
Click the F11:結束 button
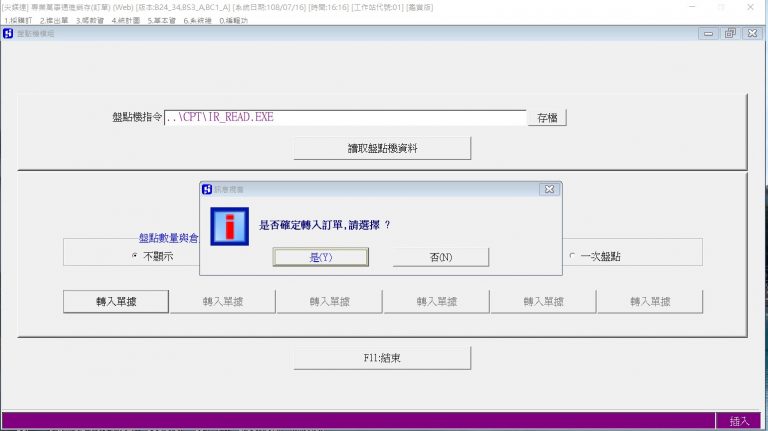(382, 358)
